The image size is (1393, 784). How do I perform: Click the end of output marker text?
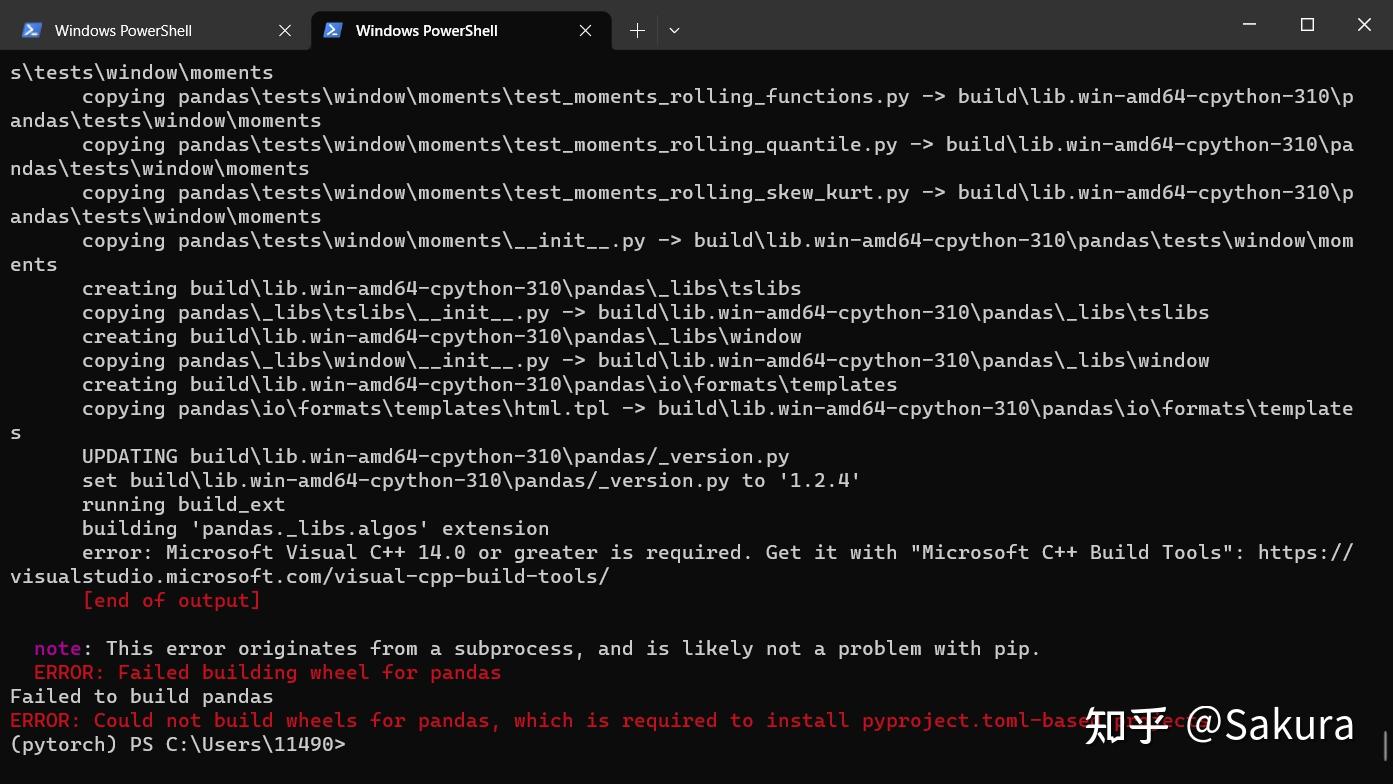point(172,600)
